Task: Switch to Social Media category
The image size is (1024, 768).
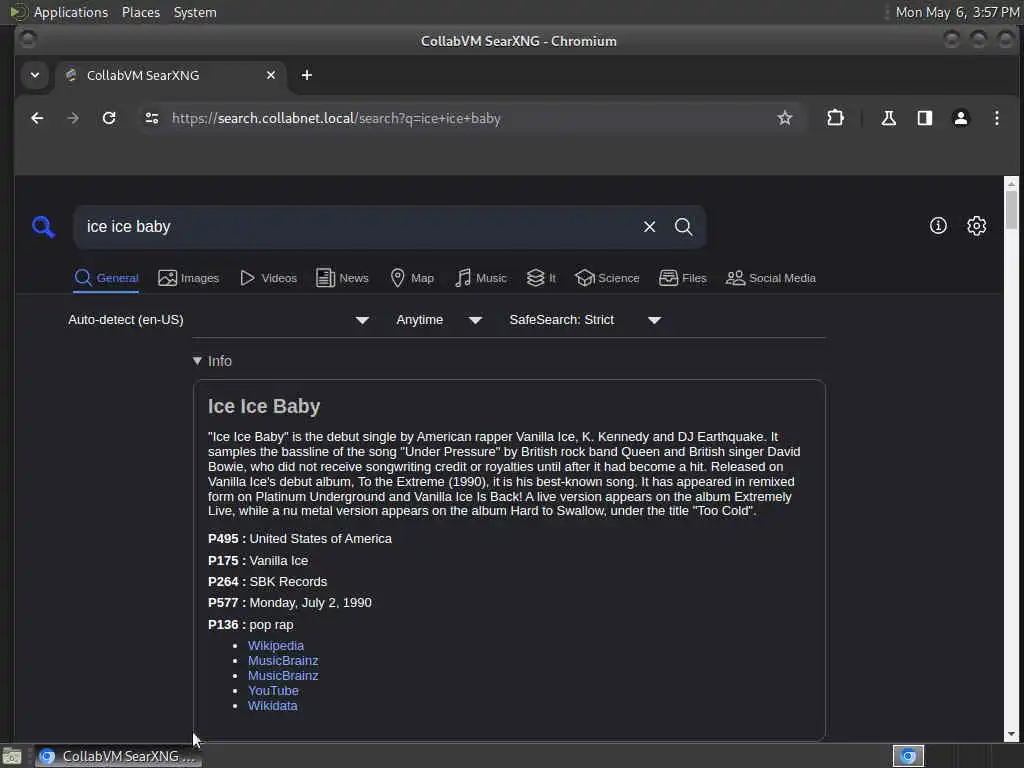Action: point(771,278)
